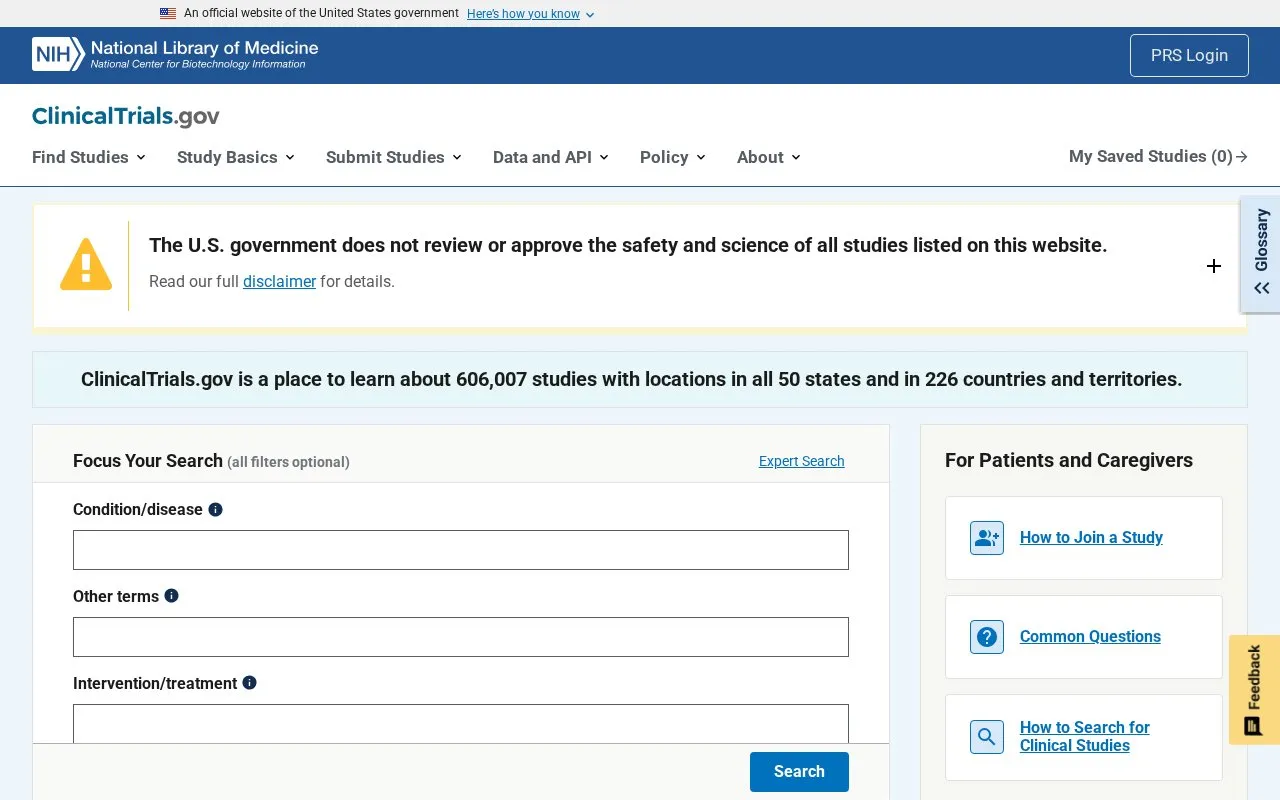This screenshot has width=1280, height=800.
Task: Open the How to Join a Study link
Action: (1091, 538)
